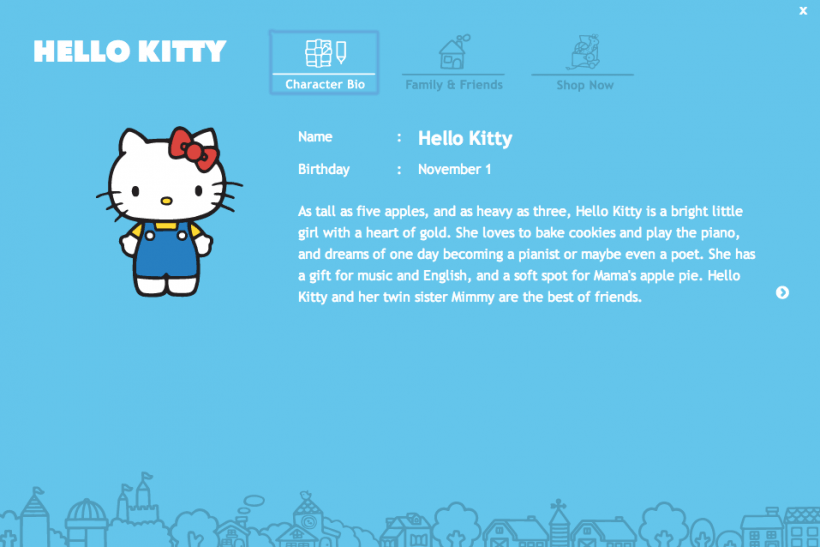Screen dimensions: 820x547
Task: Click the Character Bio book-and-pencil icon
Action: pos(325,53)
